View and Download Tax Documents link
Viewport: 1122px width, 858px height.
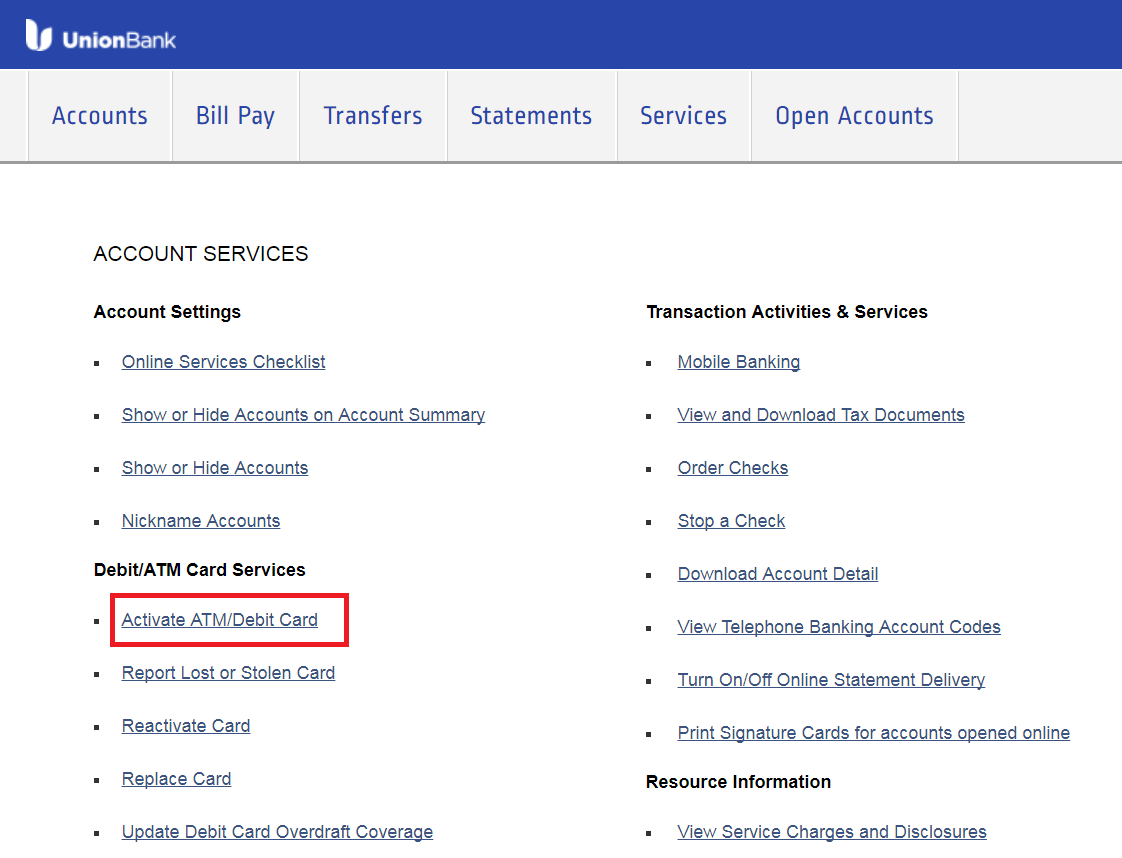820,415
